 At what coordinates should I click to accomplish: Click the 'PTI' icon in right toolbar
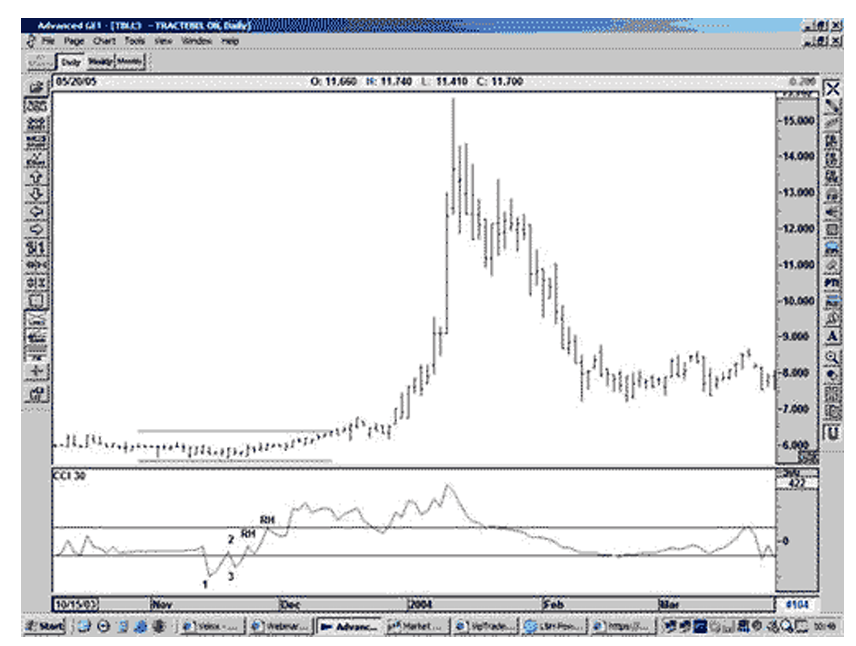[x=832, y=283]
